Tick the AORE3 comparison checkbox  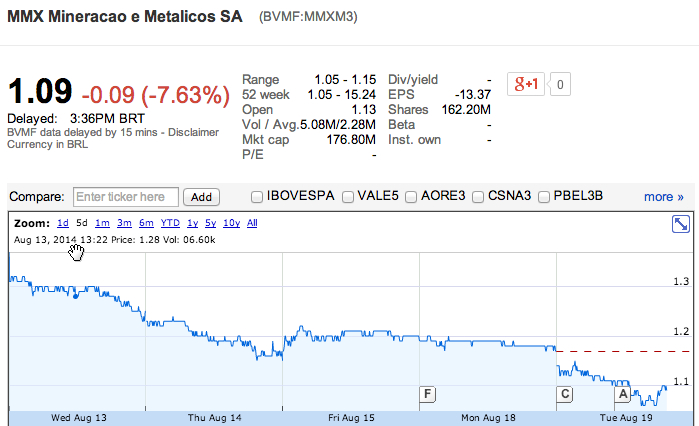411,197
